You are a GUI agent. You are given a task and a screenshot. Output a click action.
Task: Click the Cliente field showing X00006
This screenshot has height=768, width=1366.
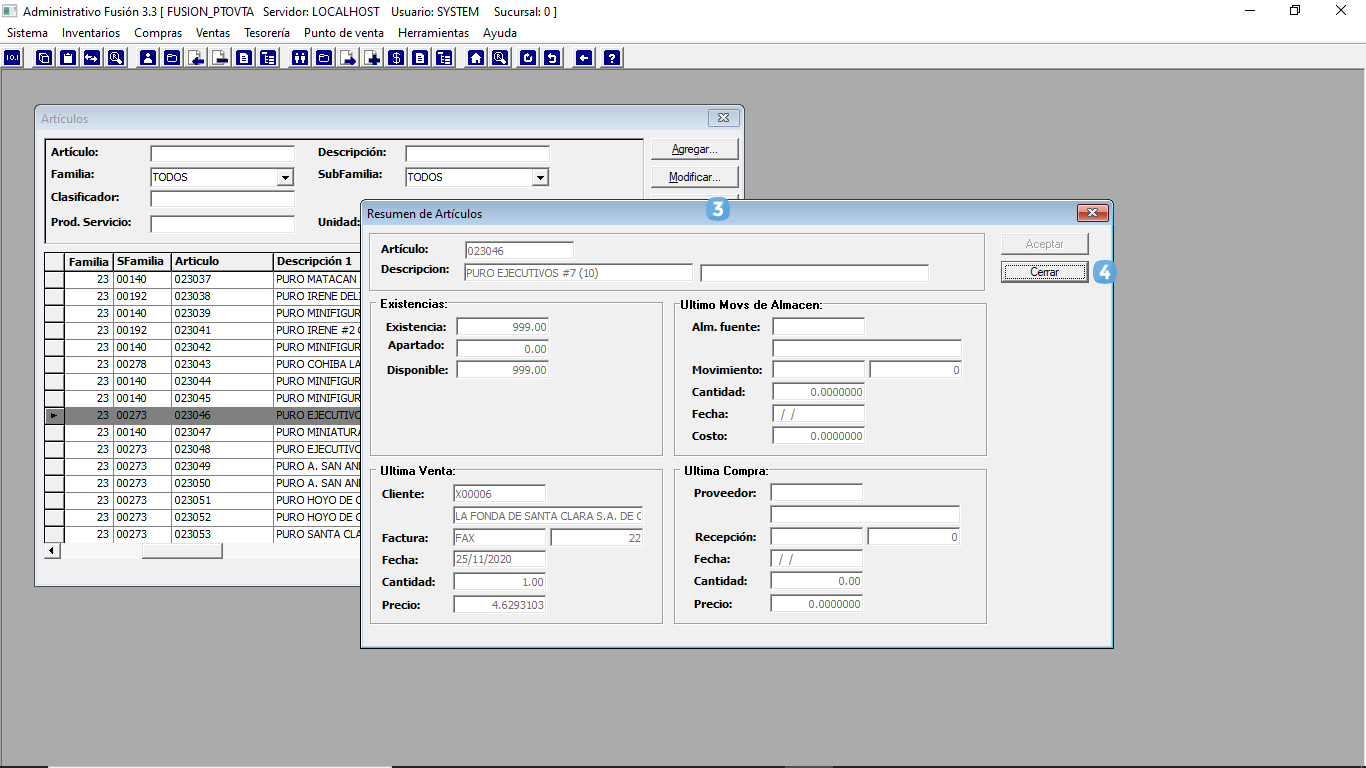(x=500, y=494)
